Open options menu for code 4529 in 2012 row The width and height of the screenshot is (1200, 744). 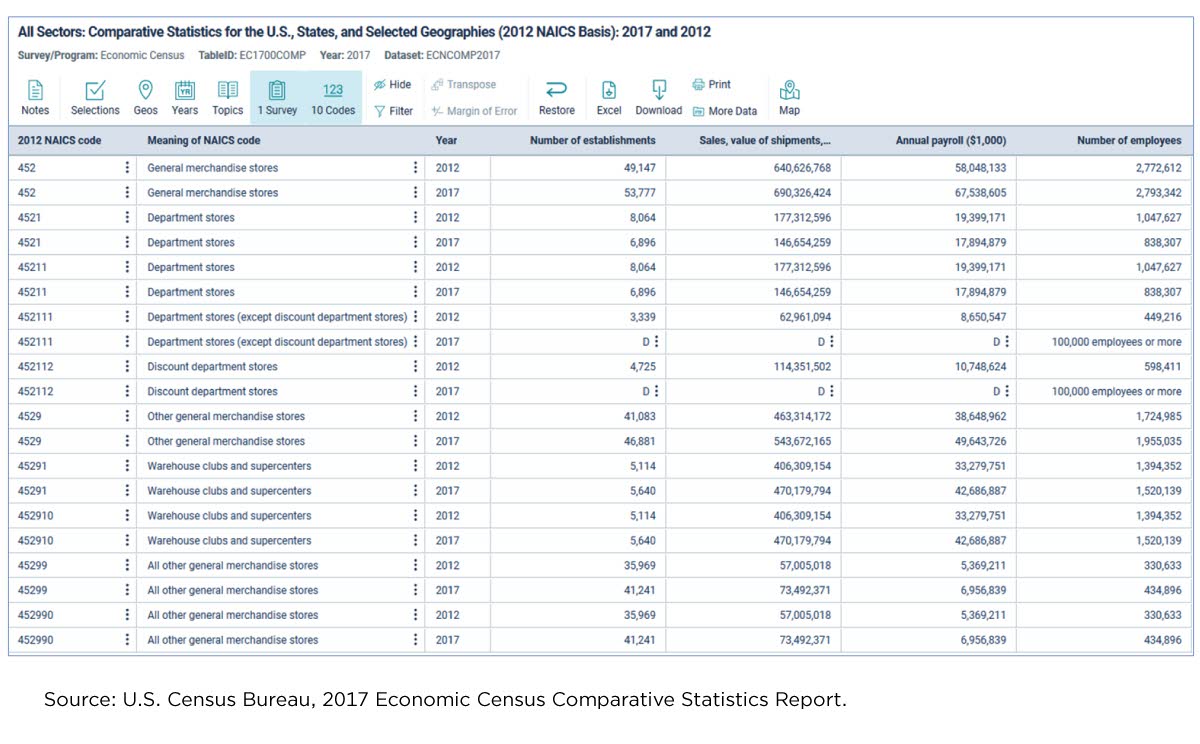[127, 416]
